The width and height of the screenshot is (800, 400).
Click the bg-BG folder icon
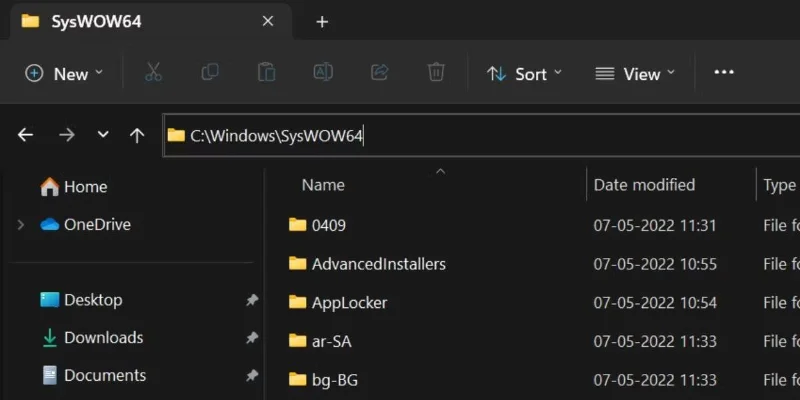297,379
